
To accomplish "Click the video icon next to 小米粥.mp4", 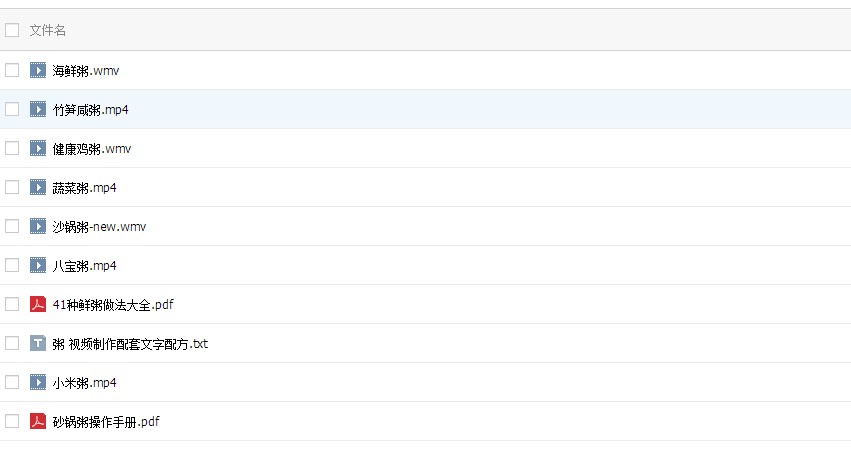I will (37, 382).
